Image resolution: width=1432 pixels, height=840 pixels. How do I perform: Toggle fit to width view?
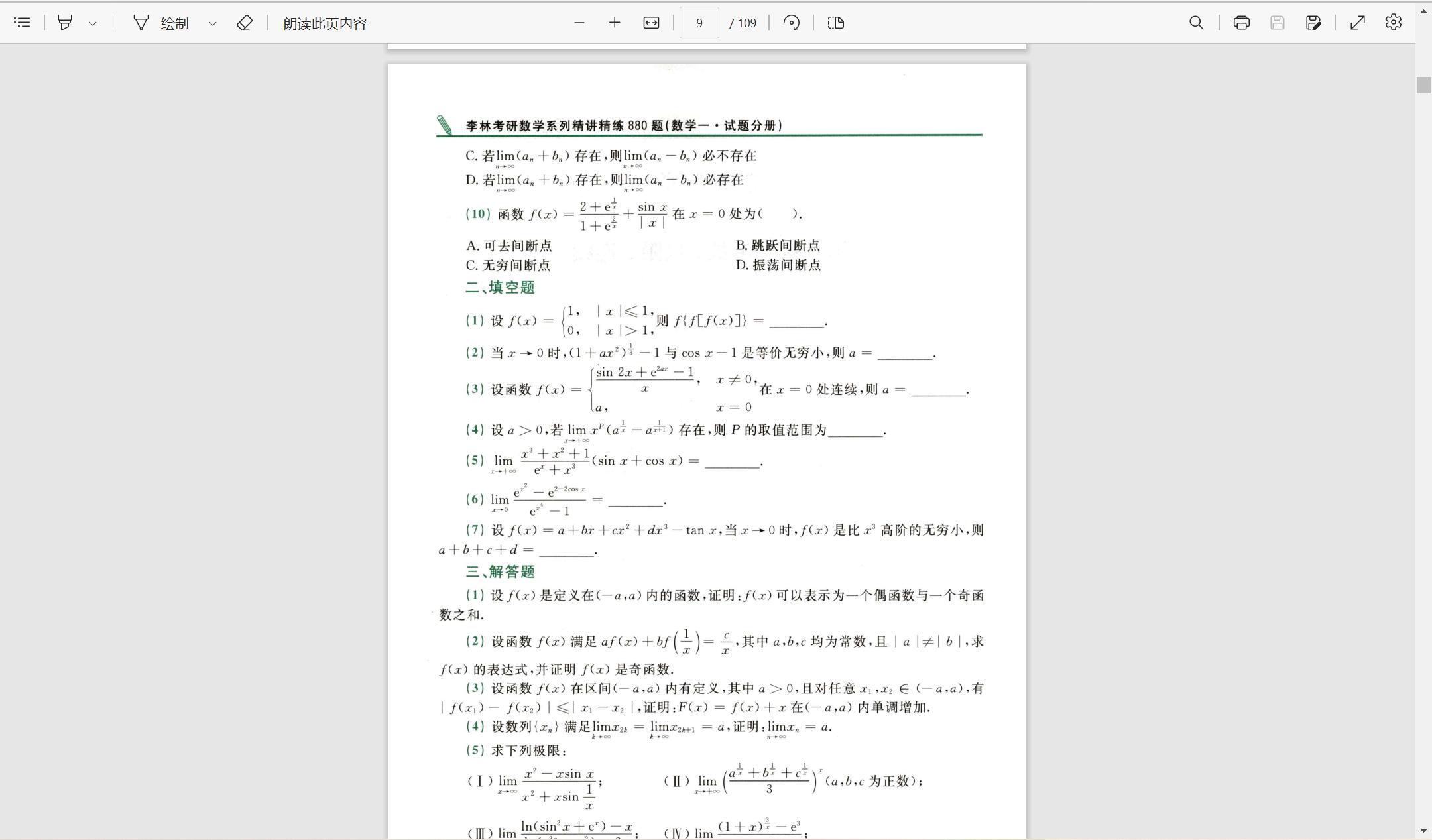651,23
